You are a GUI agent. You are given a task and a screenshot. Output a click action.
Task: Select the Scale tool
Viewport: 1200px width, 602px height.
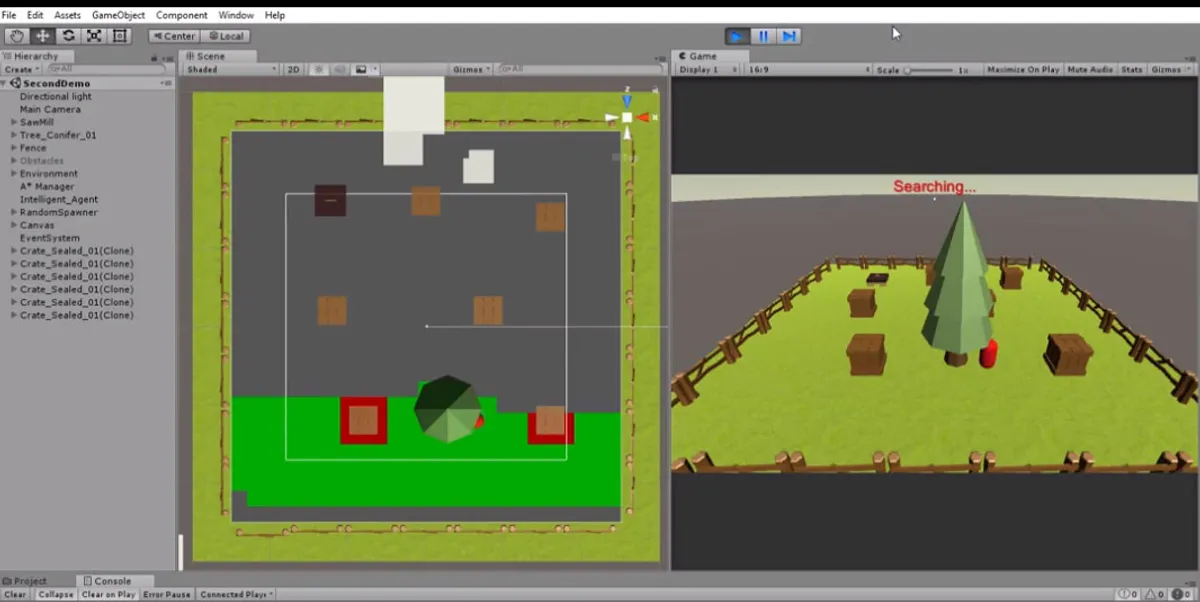(x=94, y=36)
